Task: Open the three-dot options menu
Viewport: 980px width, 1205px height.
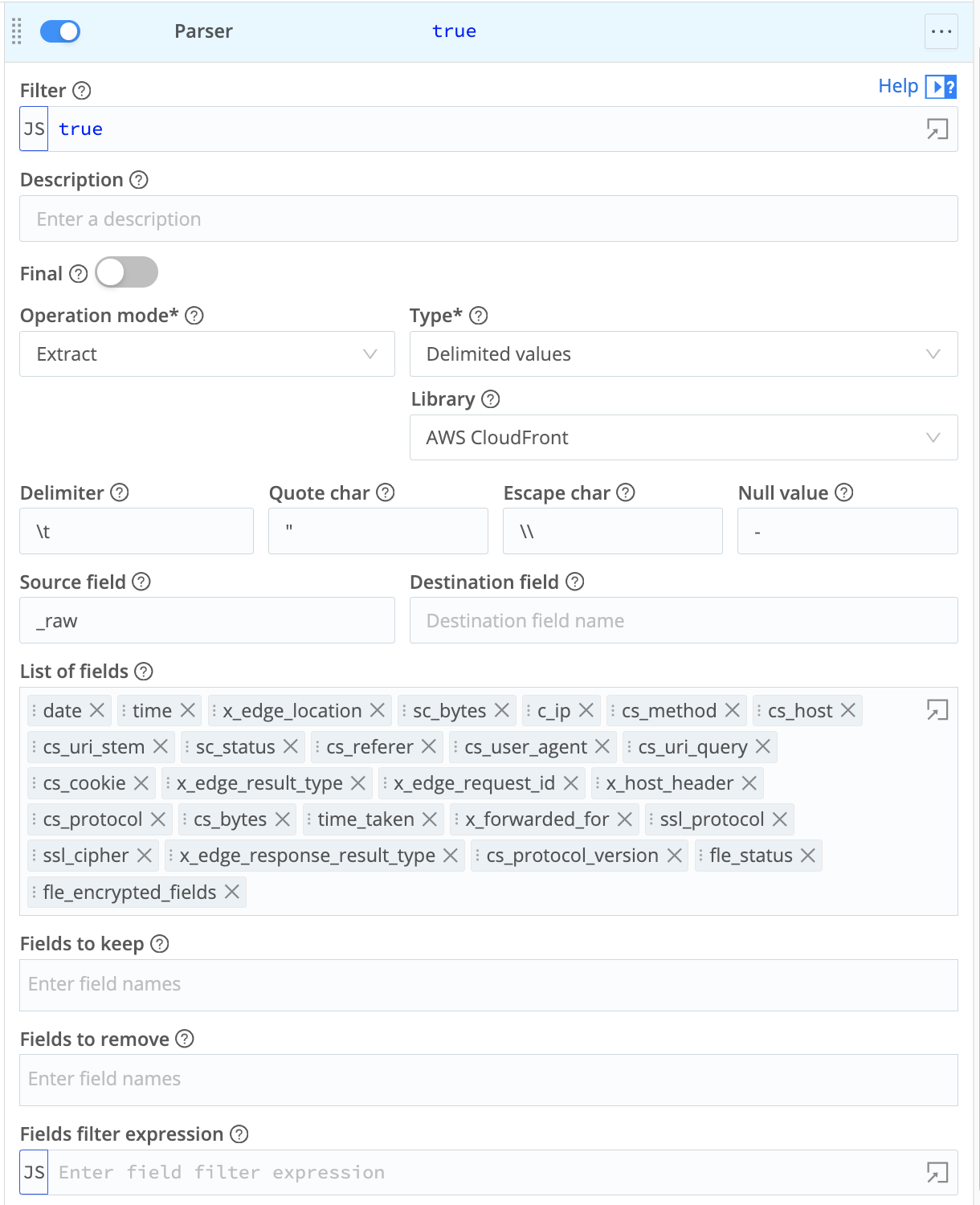Action: (x=940, y=31)
